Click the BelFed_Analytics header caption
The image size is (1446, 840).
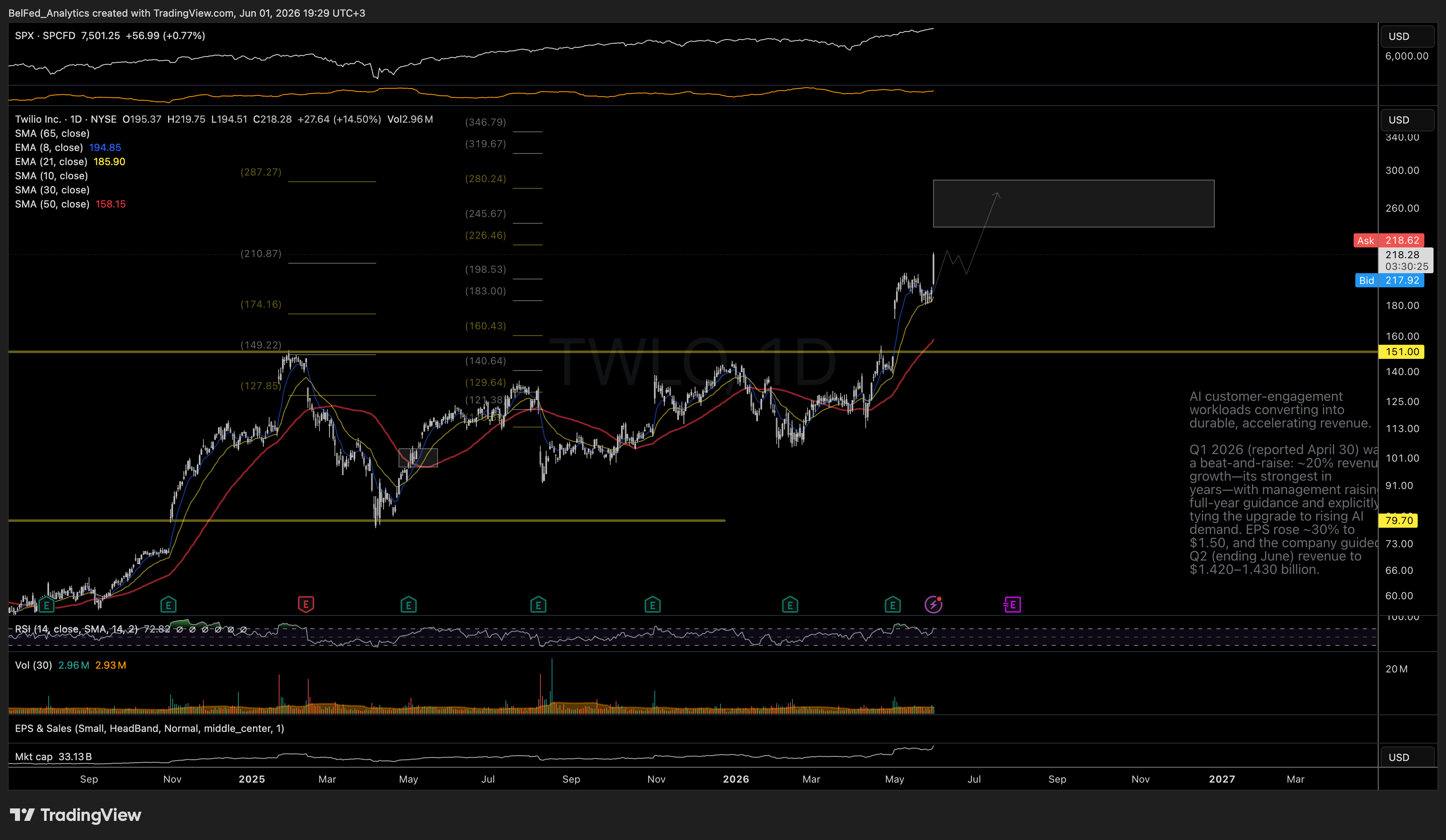coord(186,12)
